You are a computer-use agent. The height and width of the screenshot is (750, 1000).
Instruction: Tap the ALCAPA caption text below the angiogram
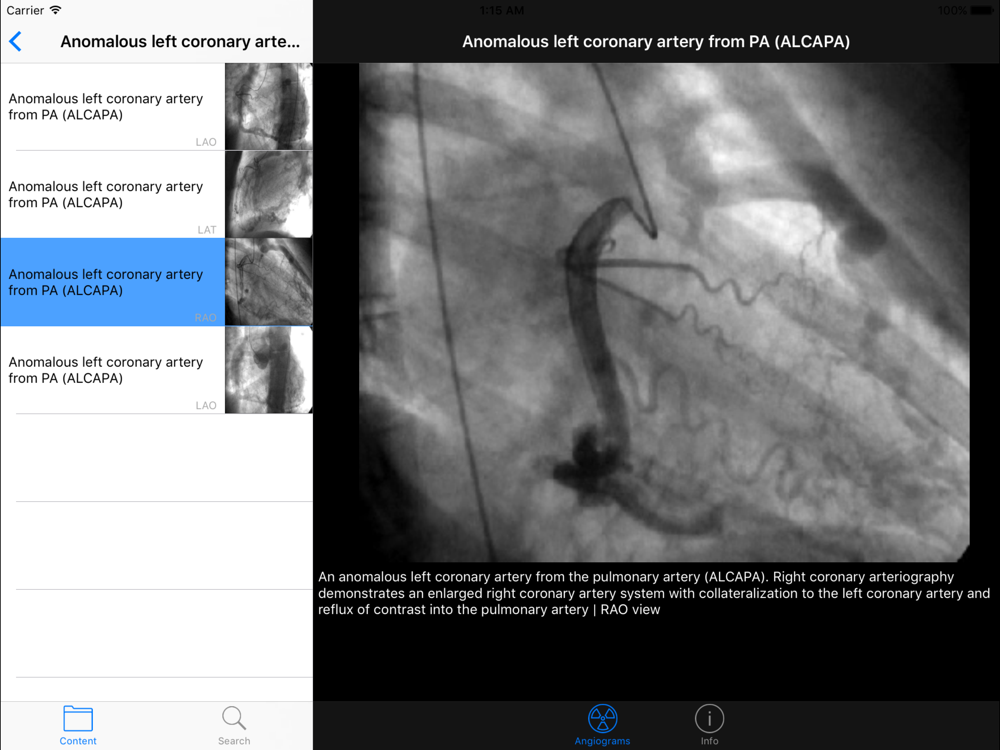coord(654,593)
